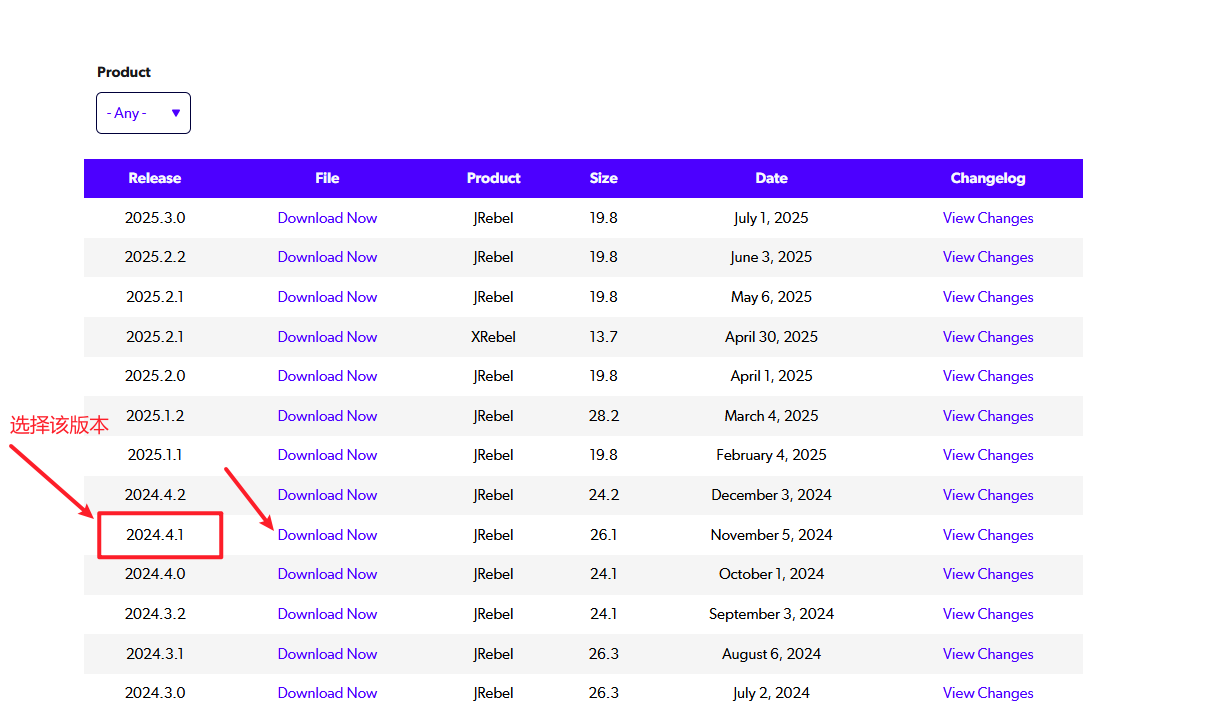View Changes for release 2024.4.0

988,574
